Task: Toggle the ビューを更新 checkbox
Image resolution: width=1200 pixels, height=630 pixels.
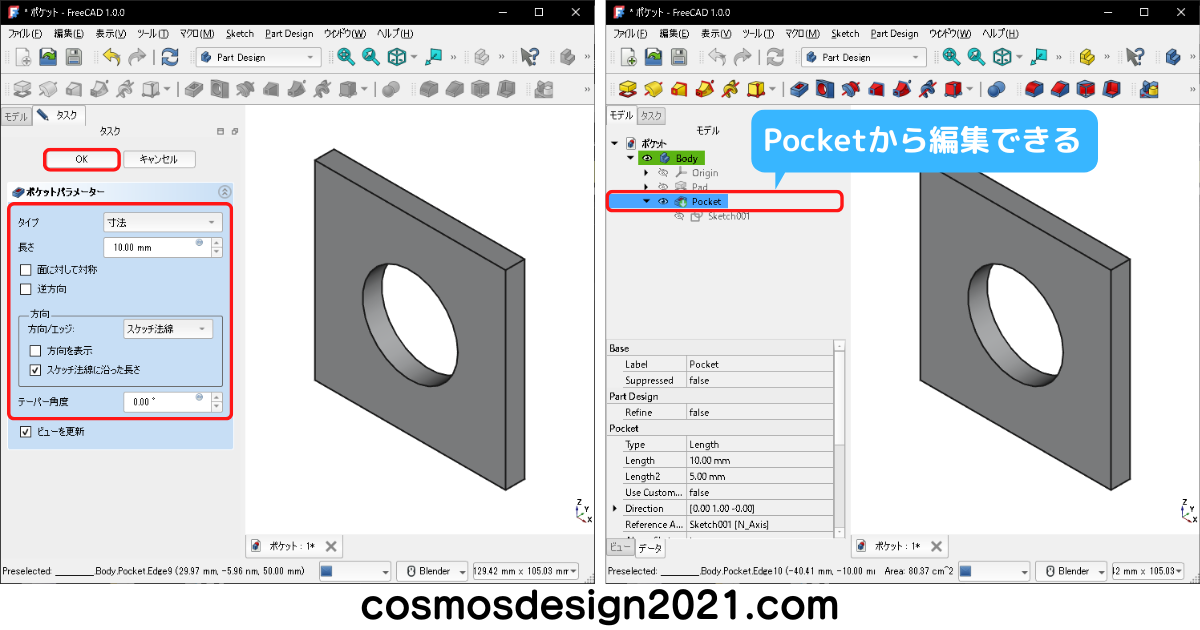Action: click(26, 432)
